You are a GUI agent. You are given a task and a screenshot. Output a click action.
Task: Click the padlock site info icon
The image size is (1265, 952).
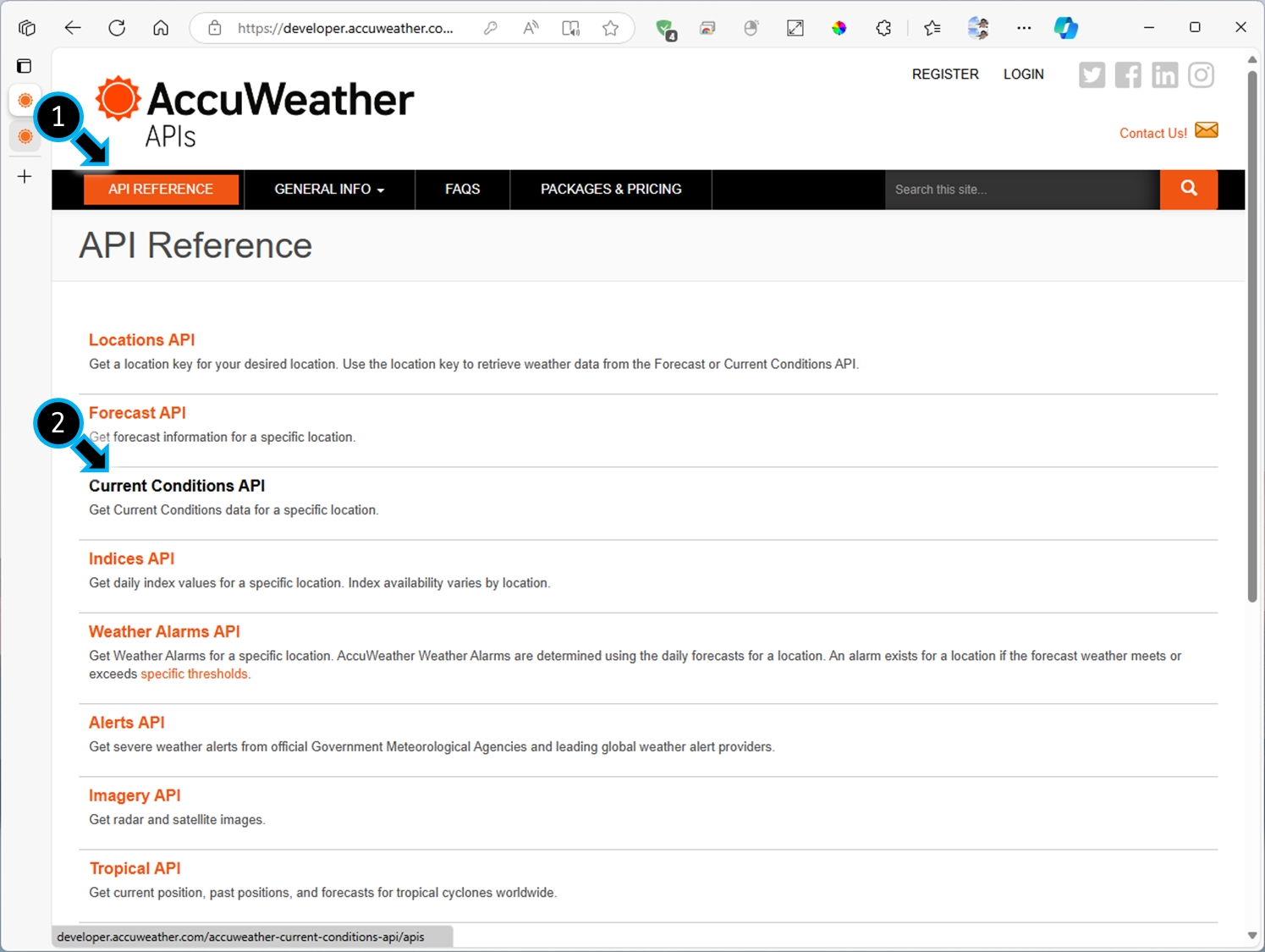click(x=215, y=28)
